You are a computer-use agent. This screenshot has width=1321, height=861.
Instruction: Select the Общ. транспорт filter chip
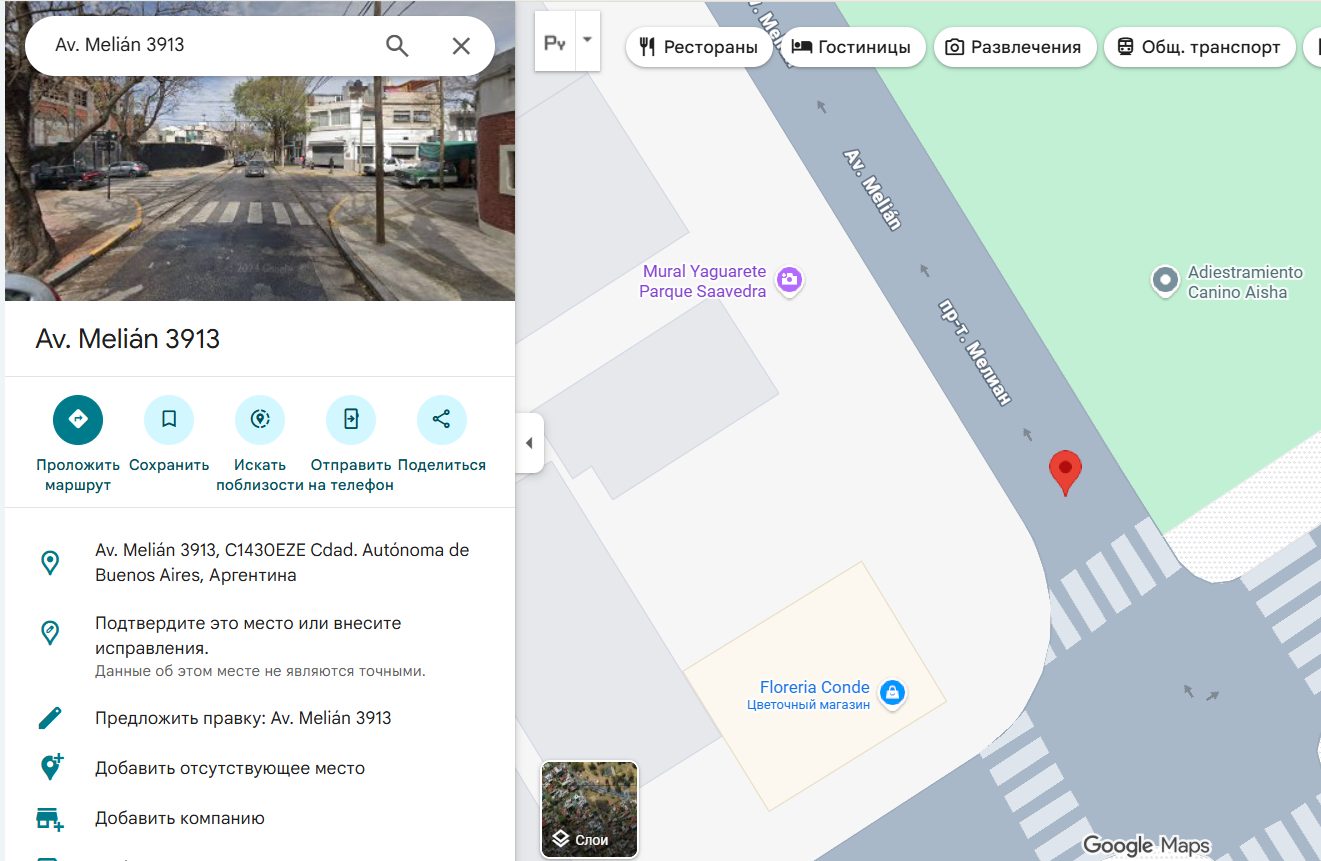[x=1199, y=47]
